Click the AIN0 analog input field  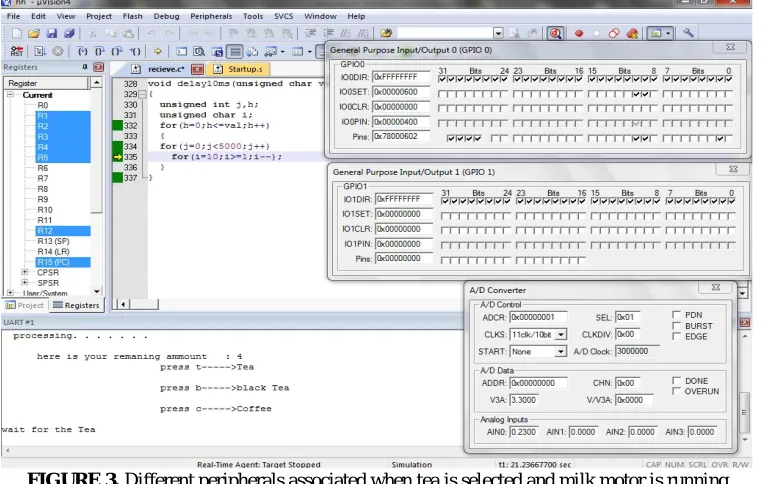tap(524, 432)
